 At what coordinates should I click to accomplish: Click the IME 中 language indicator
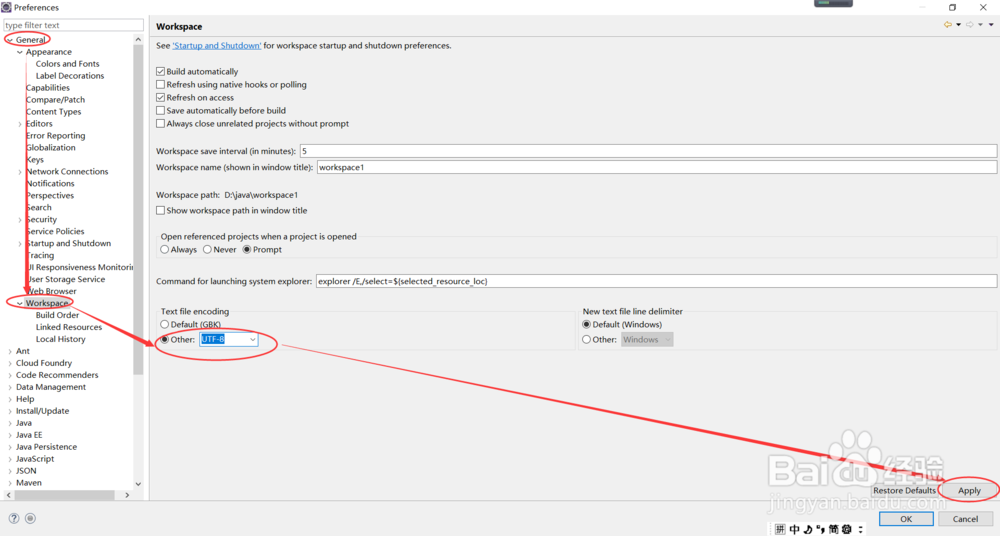[x=795, y=529]
